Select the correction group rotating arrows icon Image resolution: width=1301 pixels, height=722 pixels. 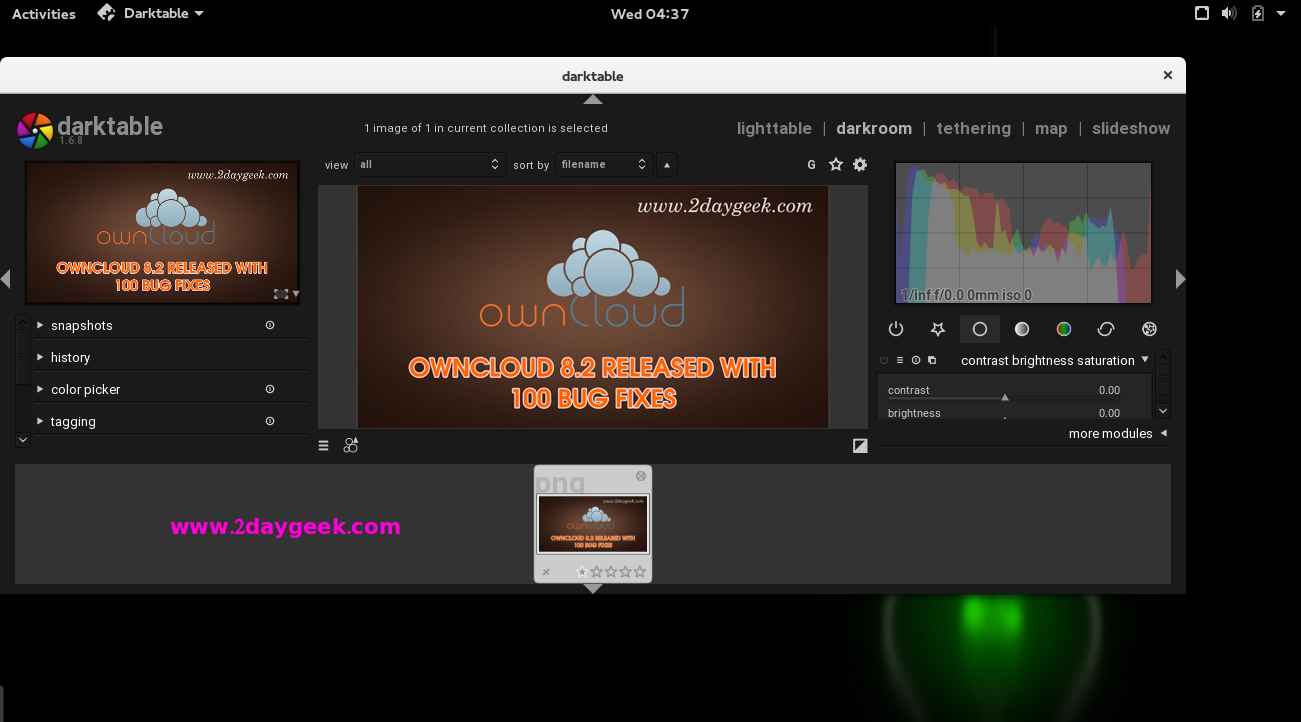(x=1106, y=329)
